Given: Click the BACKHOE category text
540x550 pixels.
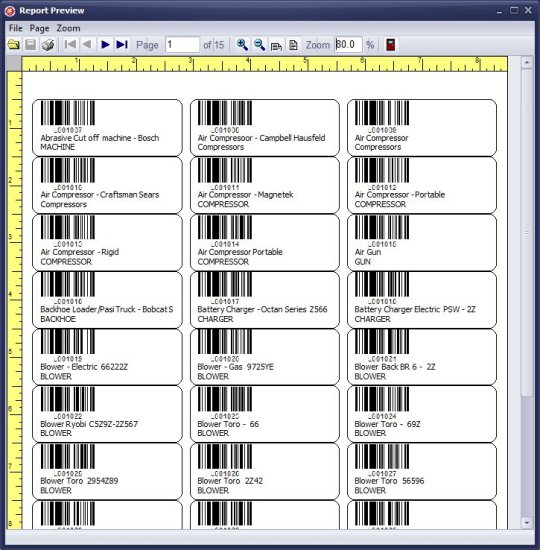Looking at the screenshot, I should coord(58,319).
